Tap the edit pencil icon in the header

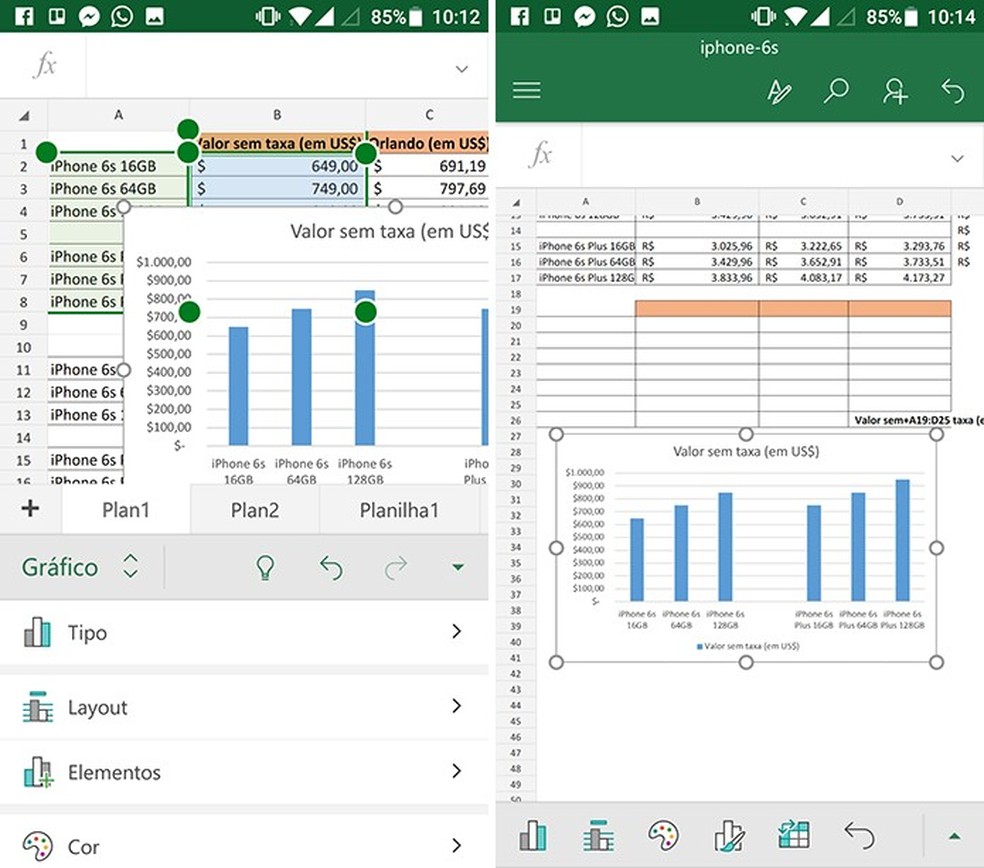(x=780, y=90)
